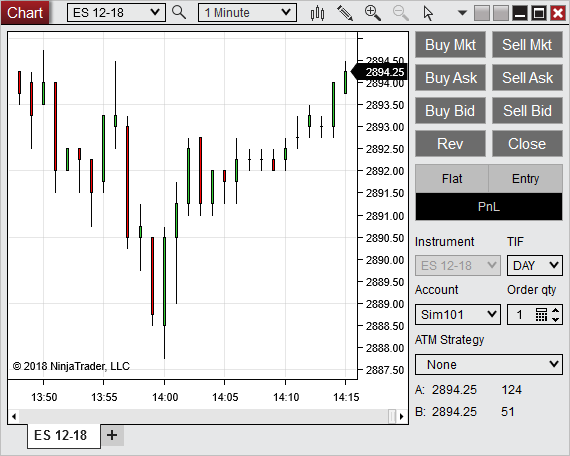Image resolution: width=570 pixels, height=456 pixels.
Task: Click the second gray link button
Action: 501,13
